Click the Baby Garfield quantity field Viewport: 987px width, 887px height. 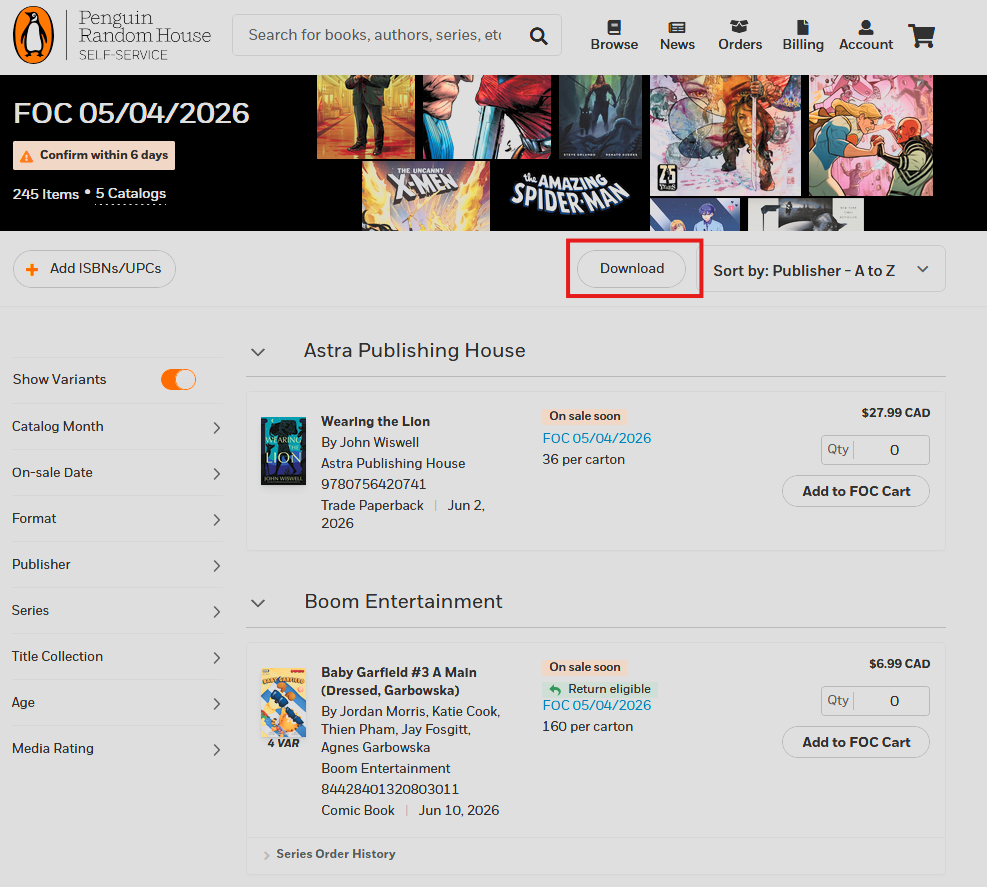[x=875, y=701]
